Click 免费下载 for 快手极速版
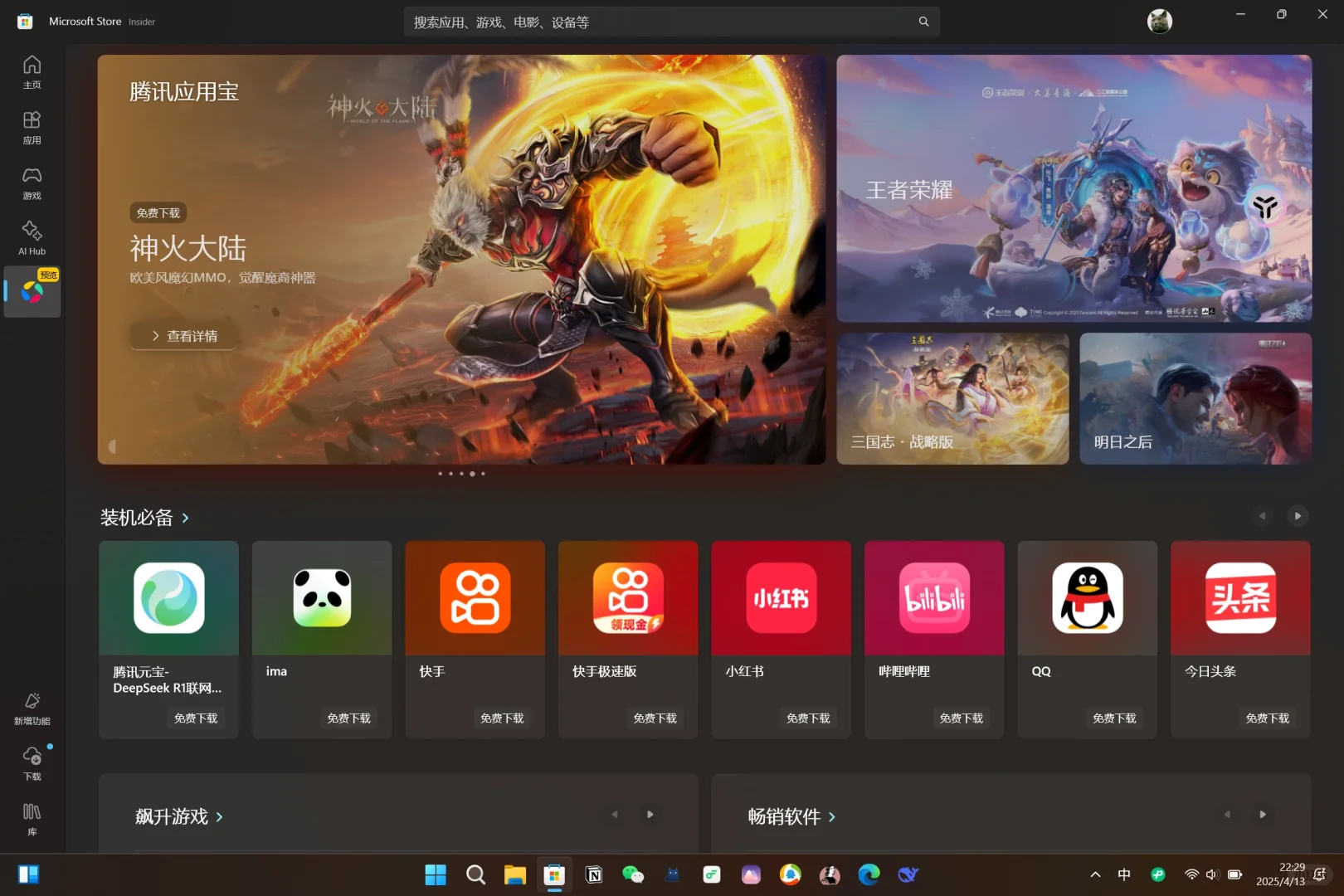 tap(655, 718)
